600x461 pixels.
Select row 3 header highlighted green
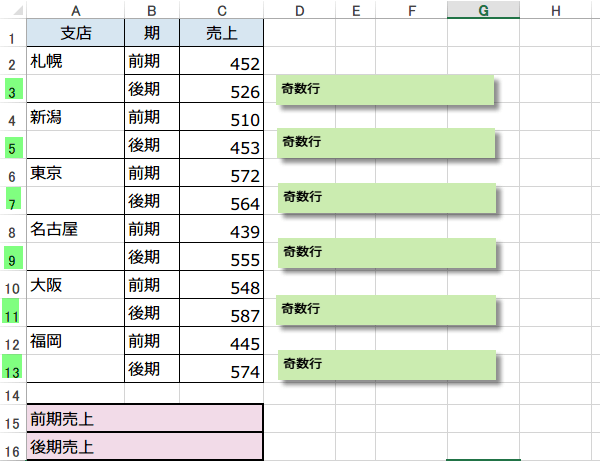(x=12, y=92)
